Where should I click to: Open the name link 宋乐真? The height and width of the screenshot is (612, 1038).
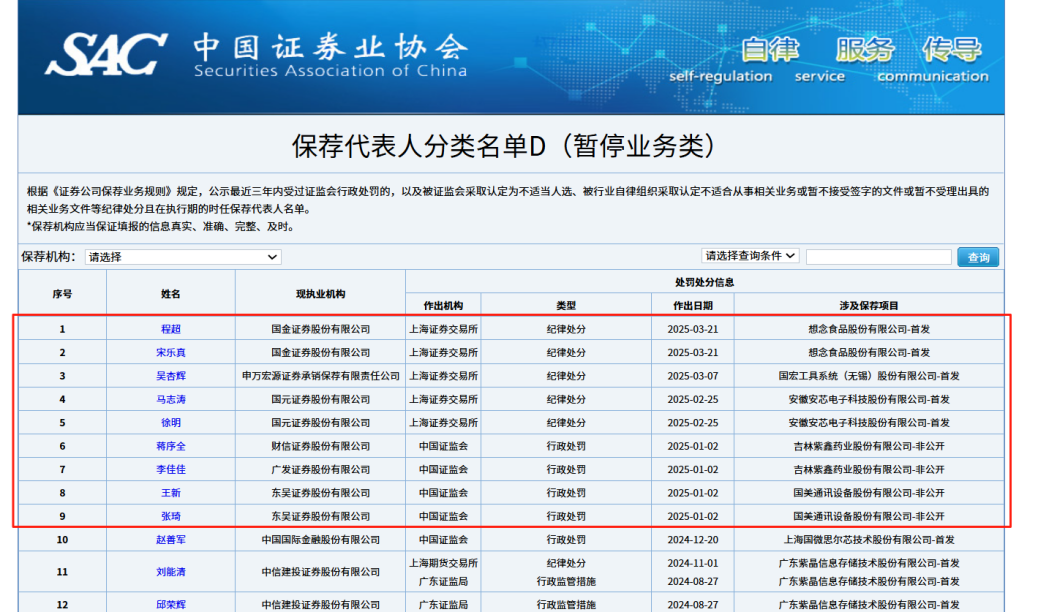(x=171, y=352)
